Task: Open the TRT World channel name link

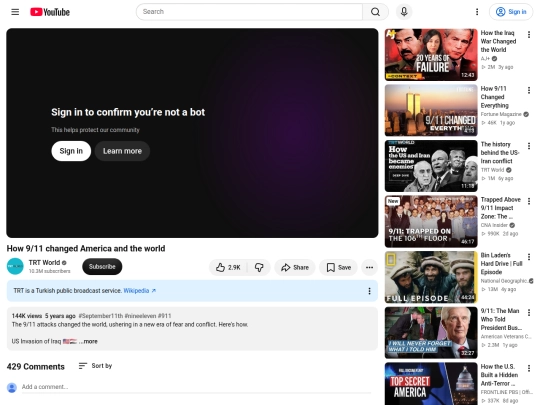Action: (x=44, y=262)
